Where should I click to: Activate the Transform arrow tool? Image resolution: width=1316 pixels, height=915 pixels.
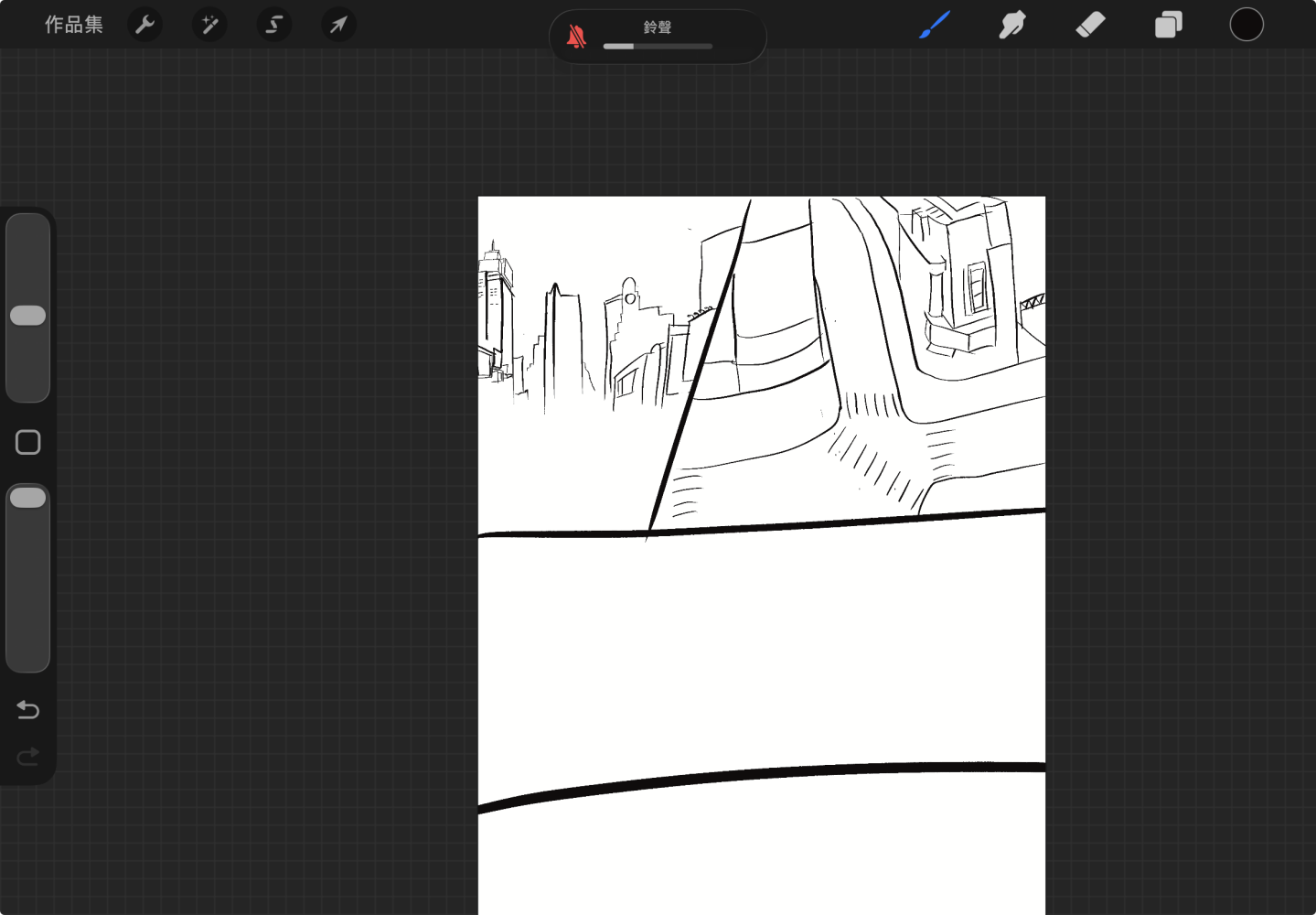(x=338, y=25)
